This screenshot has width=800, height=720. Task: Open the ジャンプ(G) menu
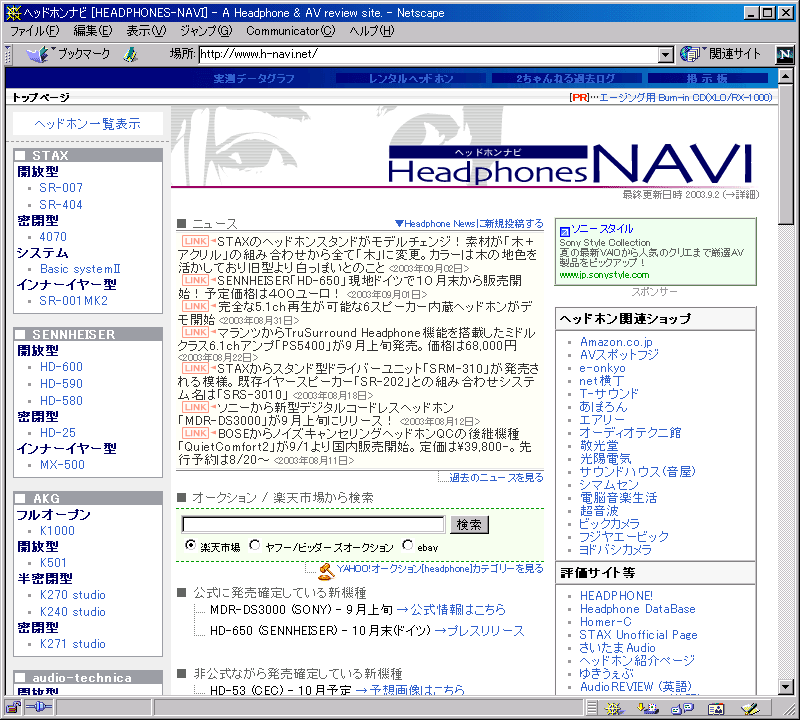[206, 31]
